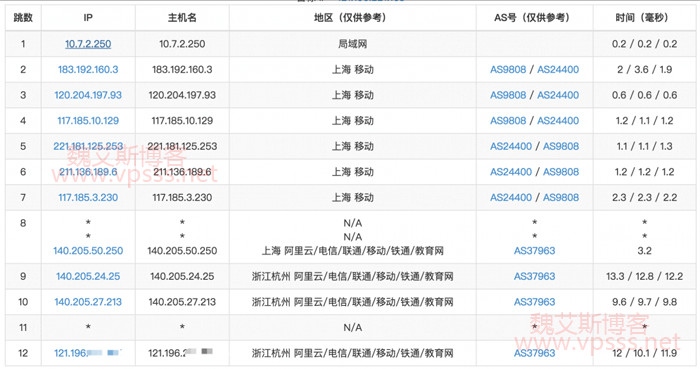Select time cell 0.2 / 0.2 / 0.2
700x369 pixels.
pyautogui.click(x=644, y=44)
